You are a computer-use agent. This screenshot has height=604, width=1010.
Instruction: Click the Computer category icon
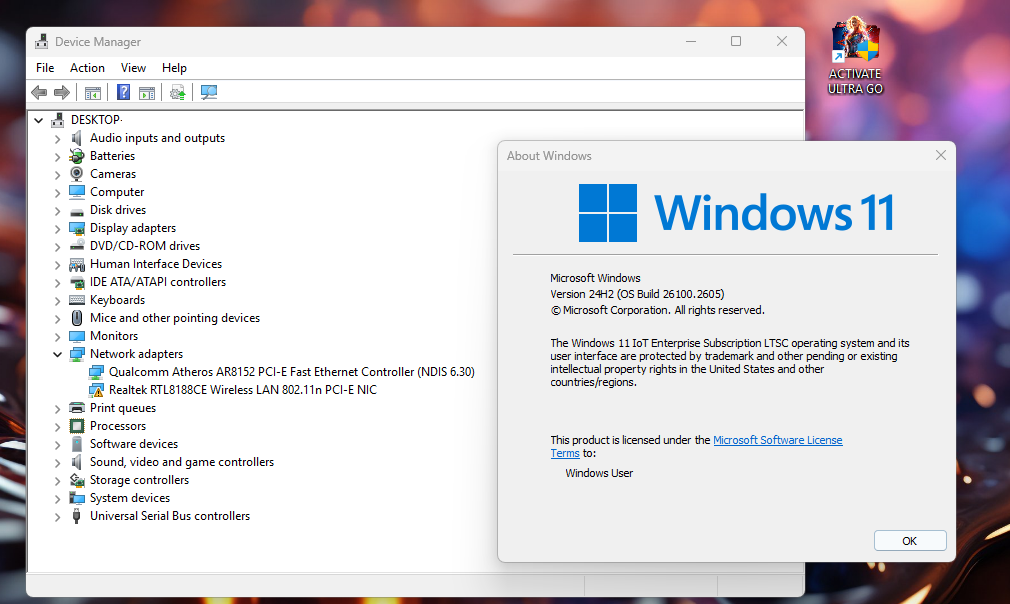(77, 192)
